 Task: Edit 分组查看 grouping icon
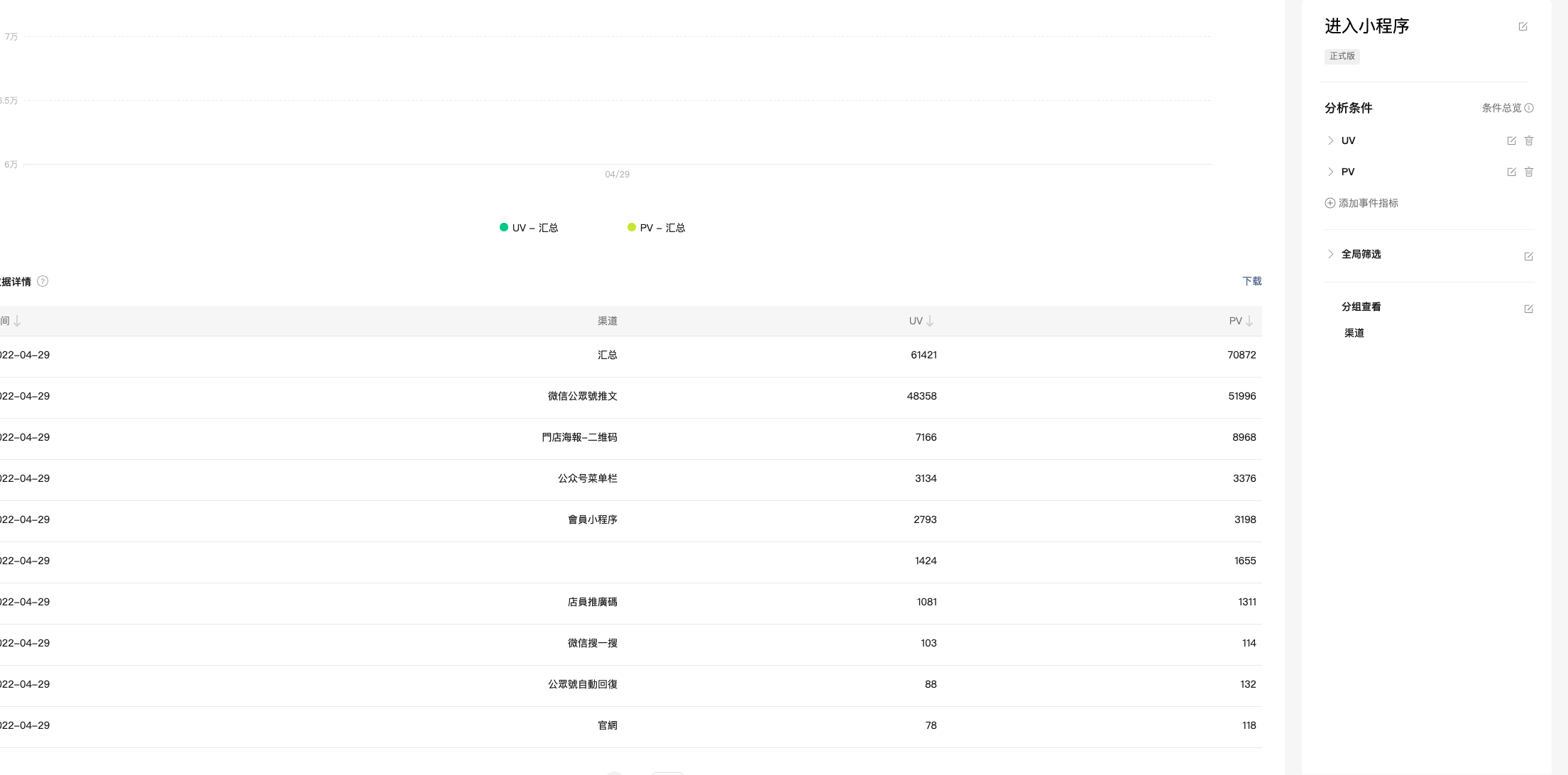tap(1528, 309)
